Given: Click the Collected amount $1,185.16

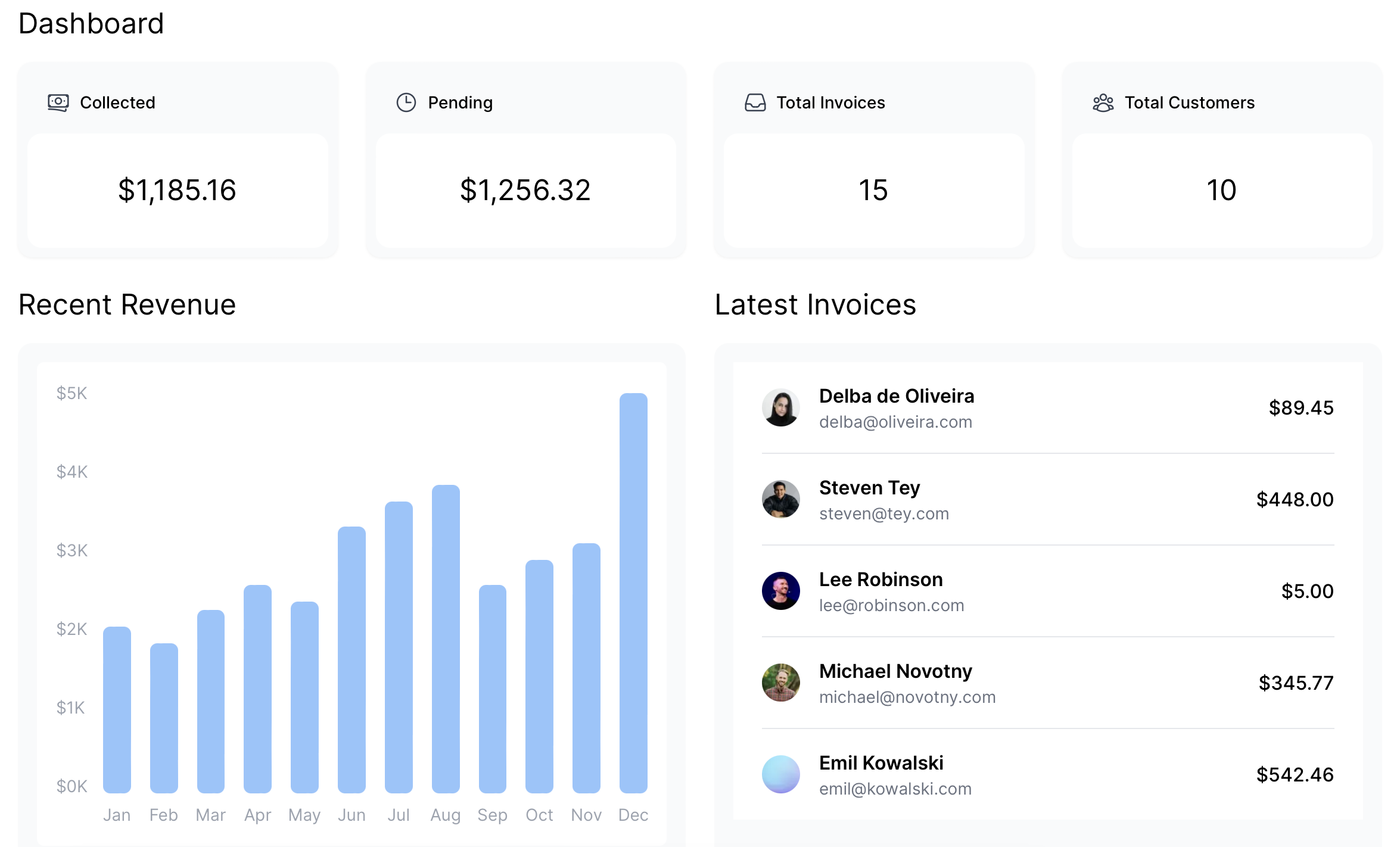Looking at the screenshot, I should tap(177, 191).
